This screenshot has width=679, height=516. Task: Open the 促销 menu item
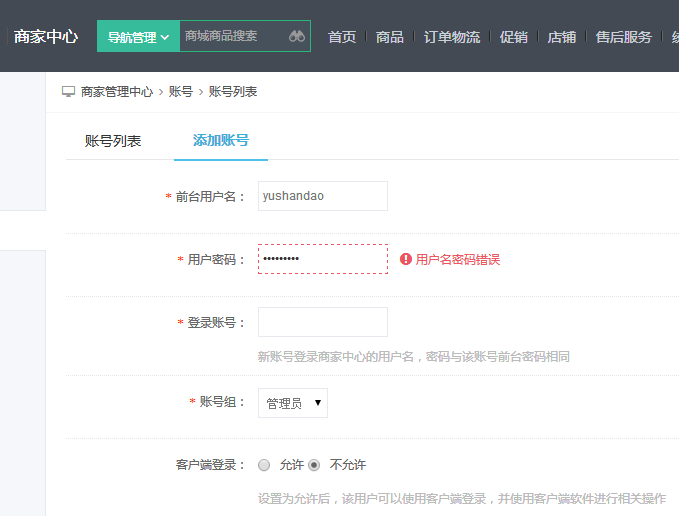pos(514,37)
